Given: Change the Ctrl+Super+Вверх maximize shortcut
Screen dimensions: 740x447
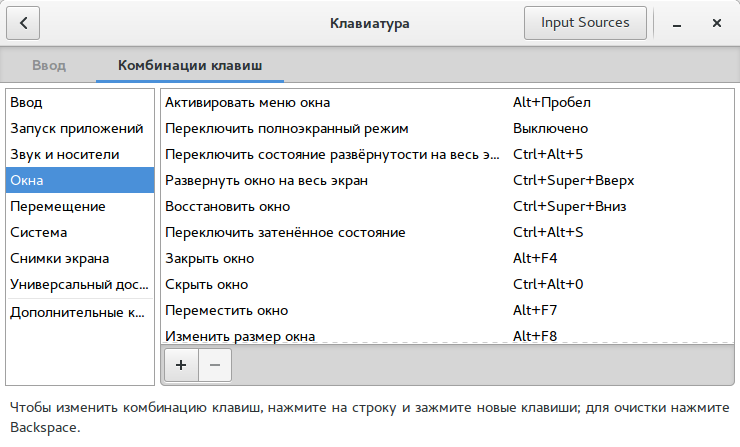Looking at the screenshot, I should coord(573,180).
